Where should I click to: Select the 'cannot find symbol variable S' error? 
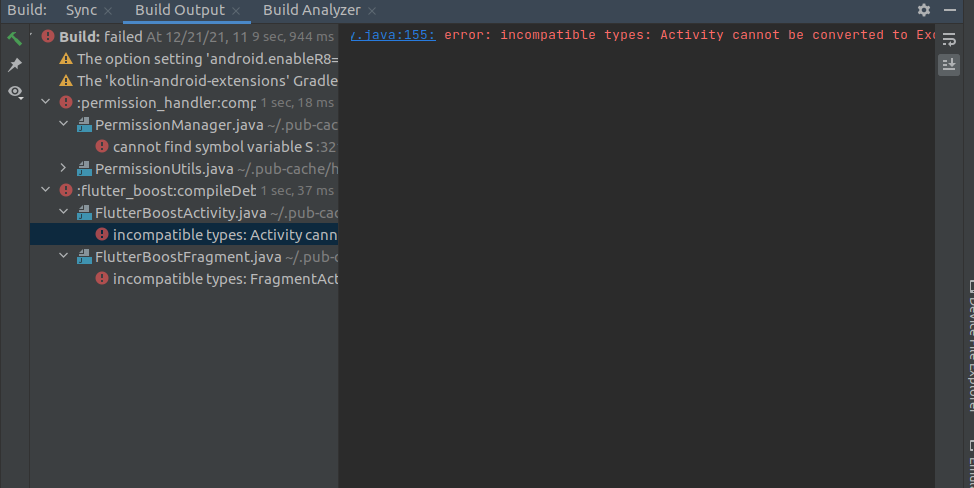[184, 147]
